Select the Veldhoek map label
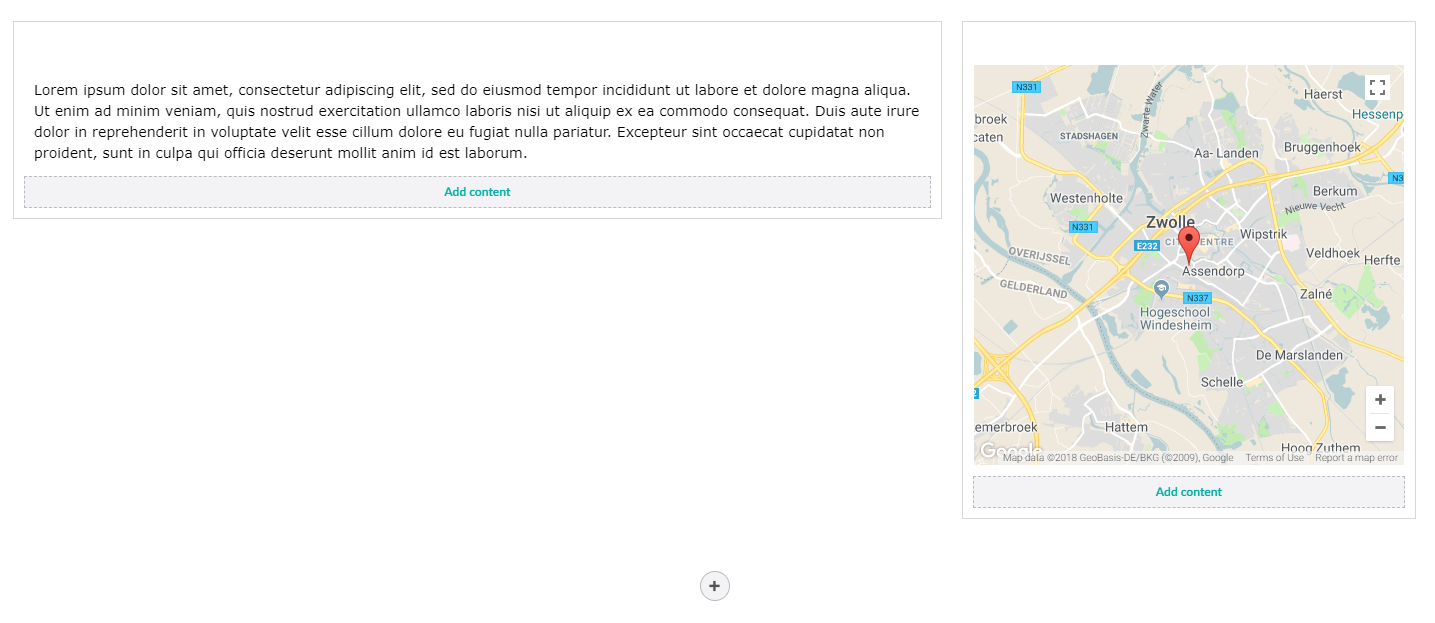Viewport: 1435px width, 623px height. (1333, 254)
